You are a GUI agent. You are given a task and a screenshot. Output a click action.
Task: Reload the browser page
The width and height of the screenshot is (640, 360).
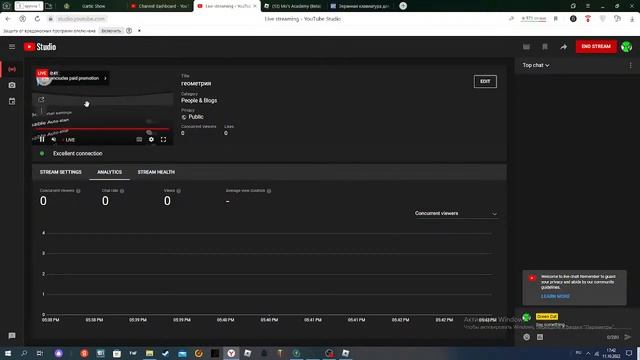[x=37, y=19]
